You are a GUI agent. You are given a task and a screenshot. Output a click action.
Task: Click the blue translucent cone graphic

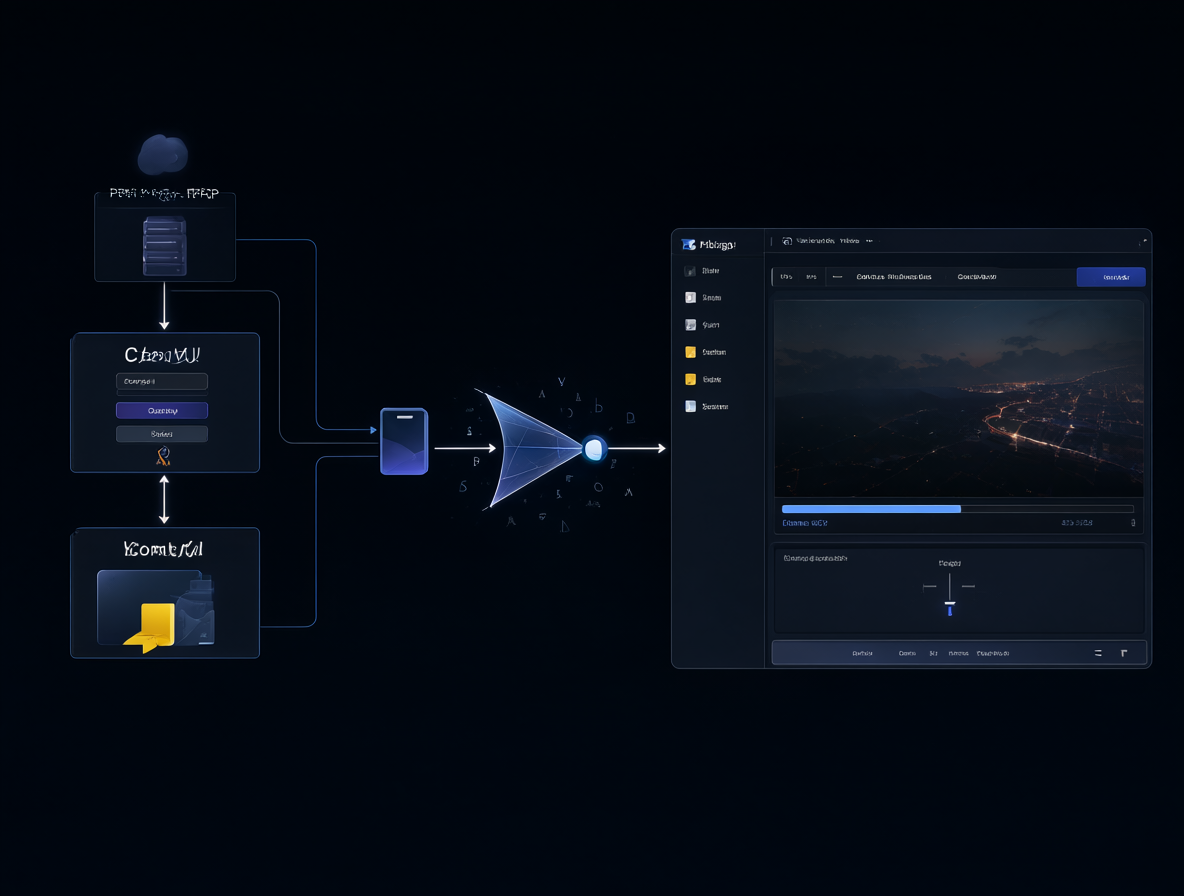click(x=532, y=448)
